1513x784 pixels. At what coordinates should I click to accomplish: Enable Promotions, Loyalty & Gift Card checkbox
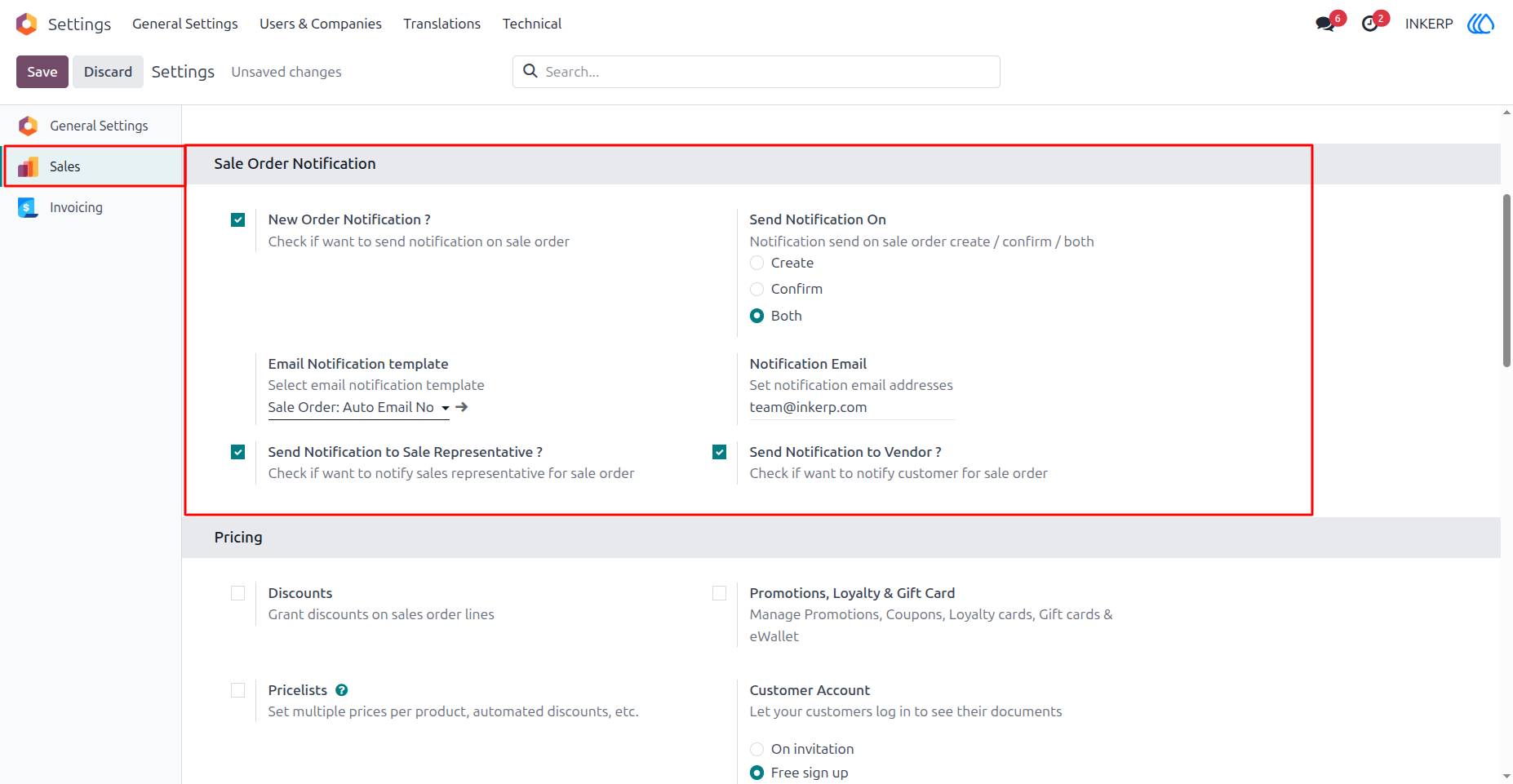click(x=720, y=593)
